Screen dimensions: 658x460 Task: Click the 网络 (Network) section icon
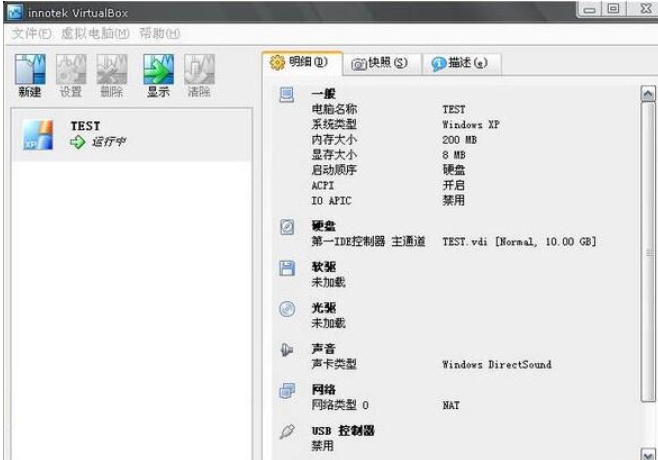287,391
